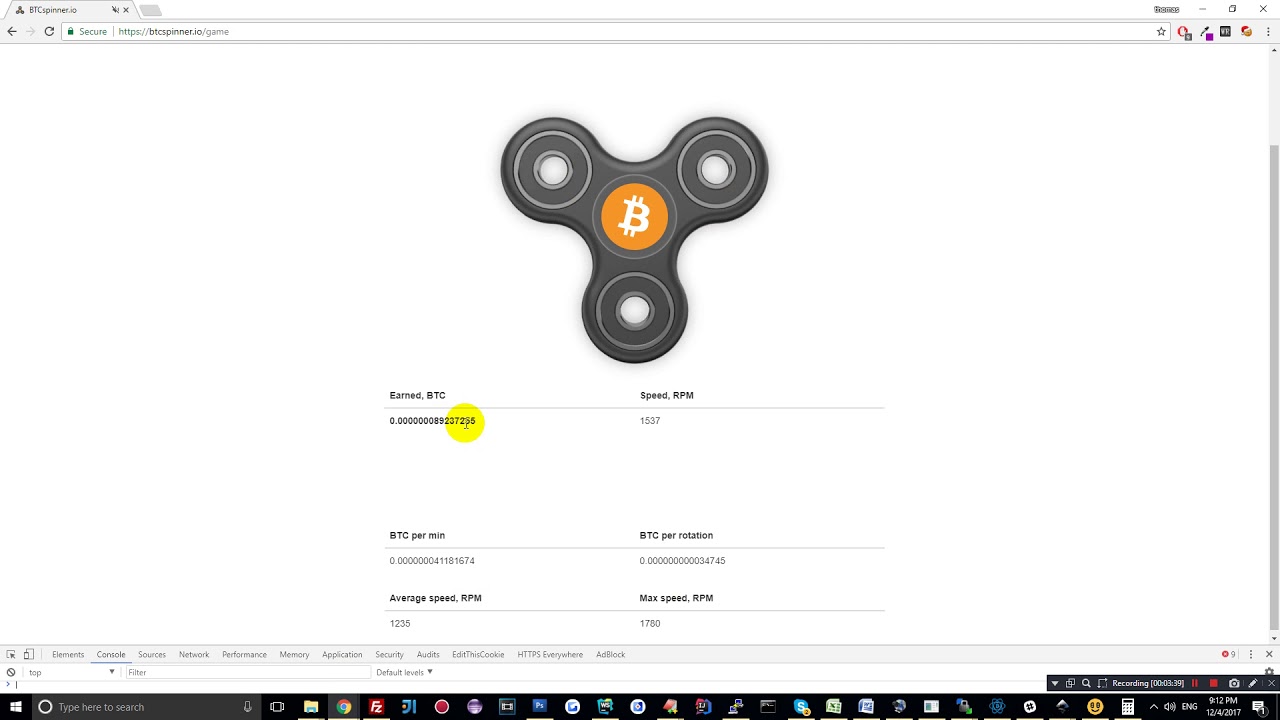Screen dimensions: 1280x720
Task: Open the console context dropdown showing top
Action: tap(71, 673)
